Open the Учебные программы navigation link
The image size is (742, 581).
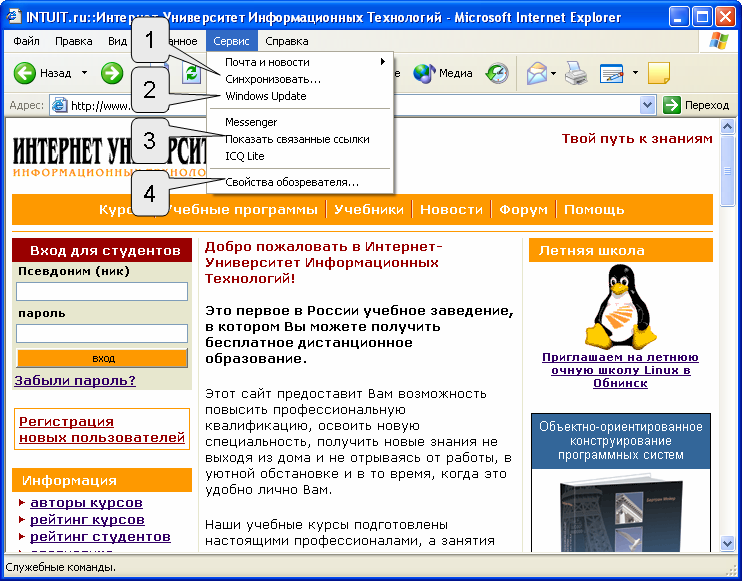point(243,210)
